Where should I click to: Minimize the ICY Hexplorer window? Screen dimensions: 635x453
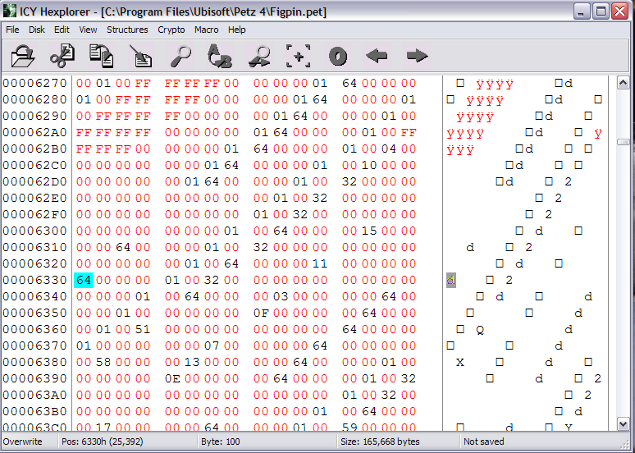tap(581, 11)
